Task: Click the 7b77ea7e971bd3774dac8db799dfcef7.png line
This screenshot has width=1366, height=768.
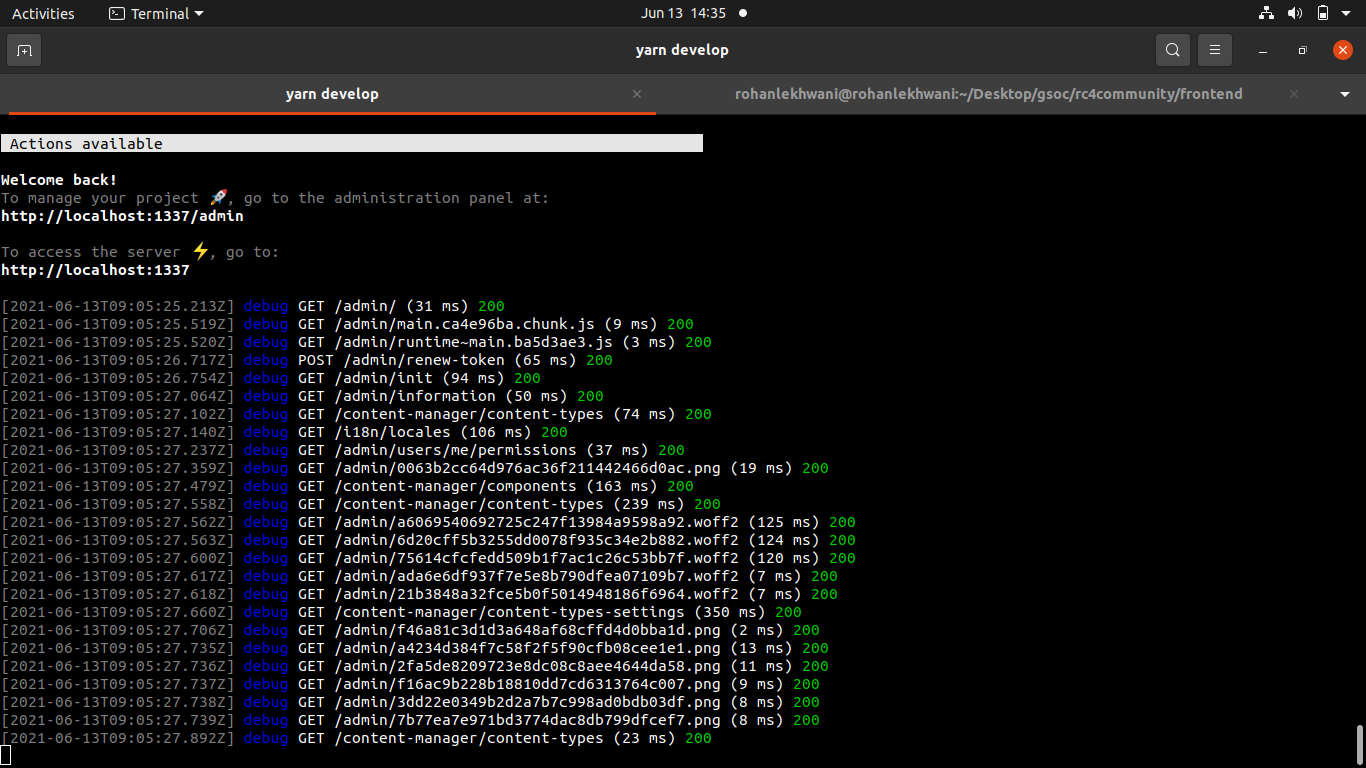Action: click(410, 720)
